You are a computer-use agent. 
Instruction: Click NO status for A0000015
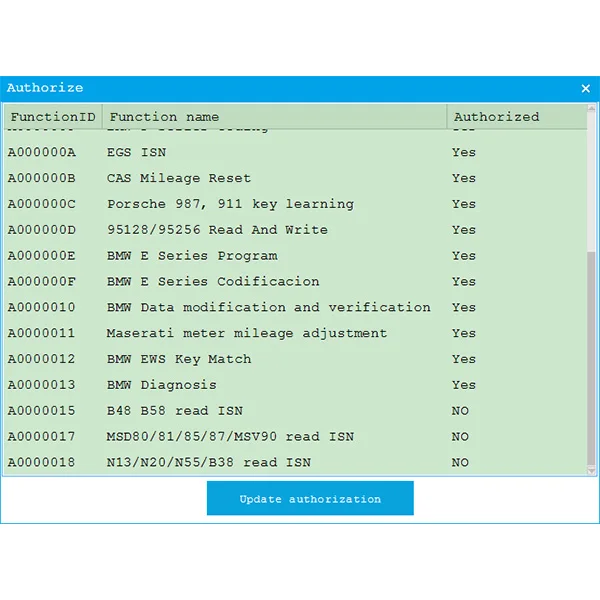[x=460, y=411]
